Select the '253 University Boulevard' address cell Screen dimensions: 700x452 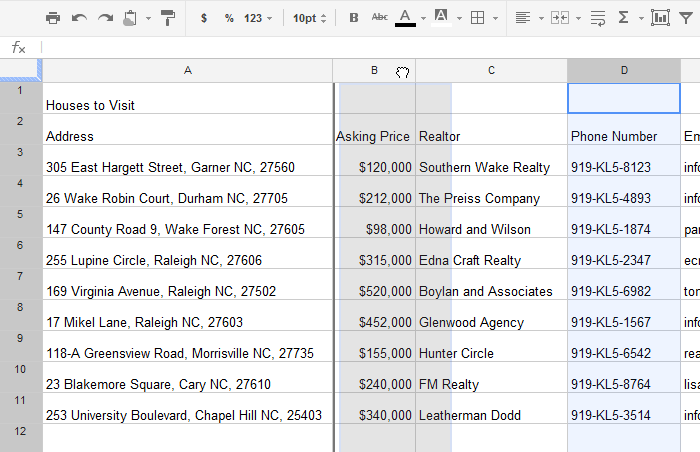pos(188,408)
